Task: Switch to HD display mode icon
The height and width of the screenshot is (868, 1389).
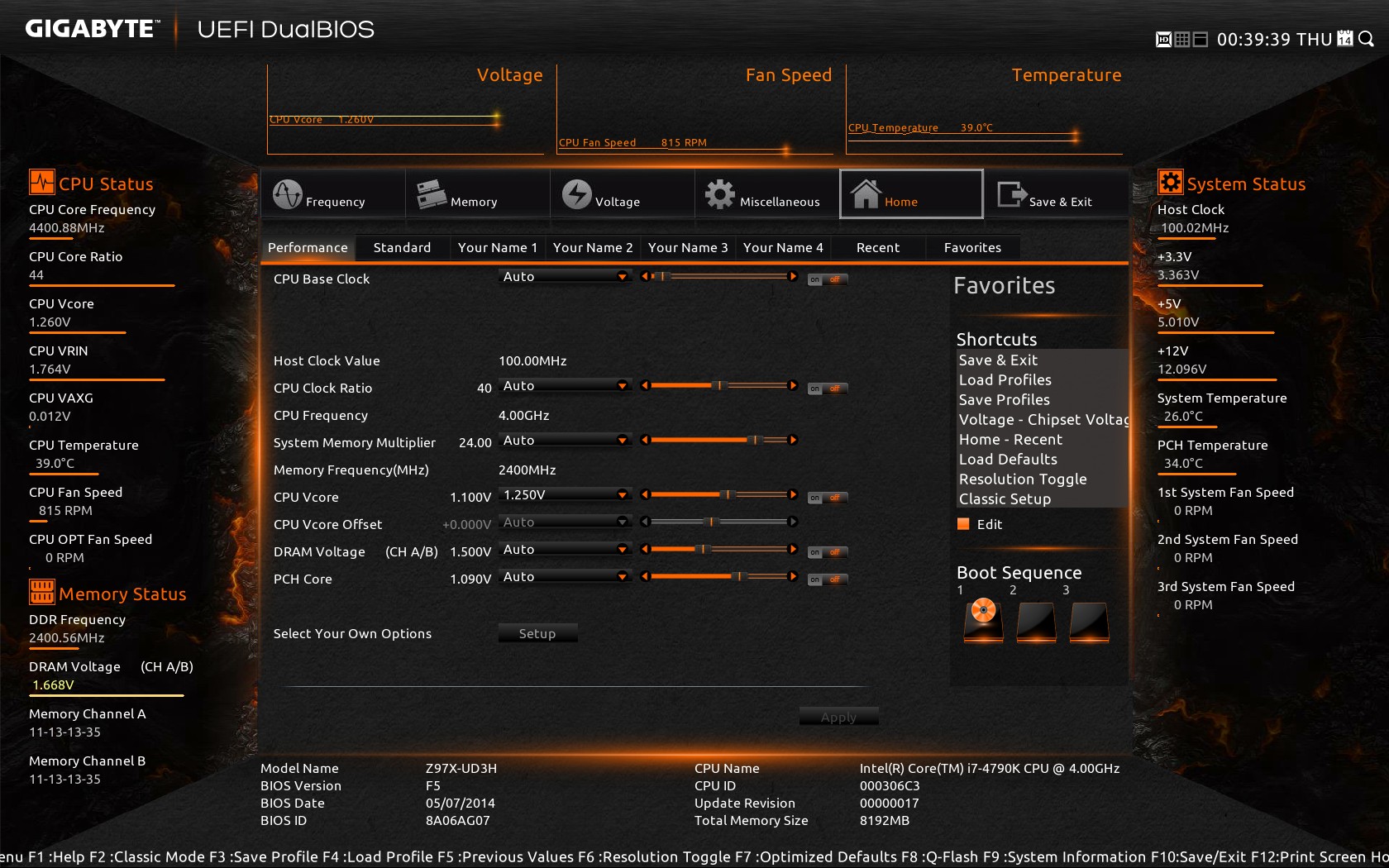Action: click(x=1163, y=40)
